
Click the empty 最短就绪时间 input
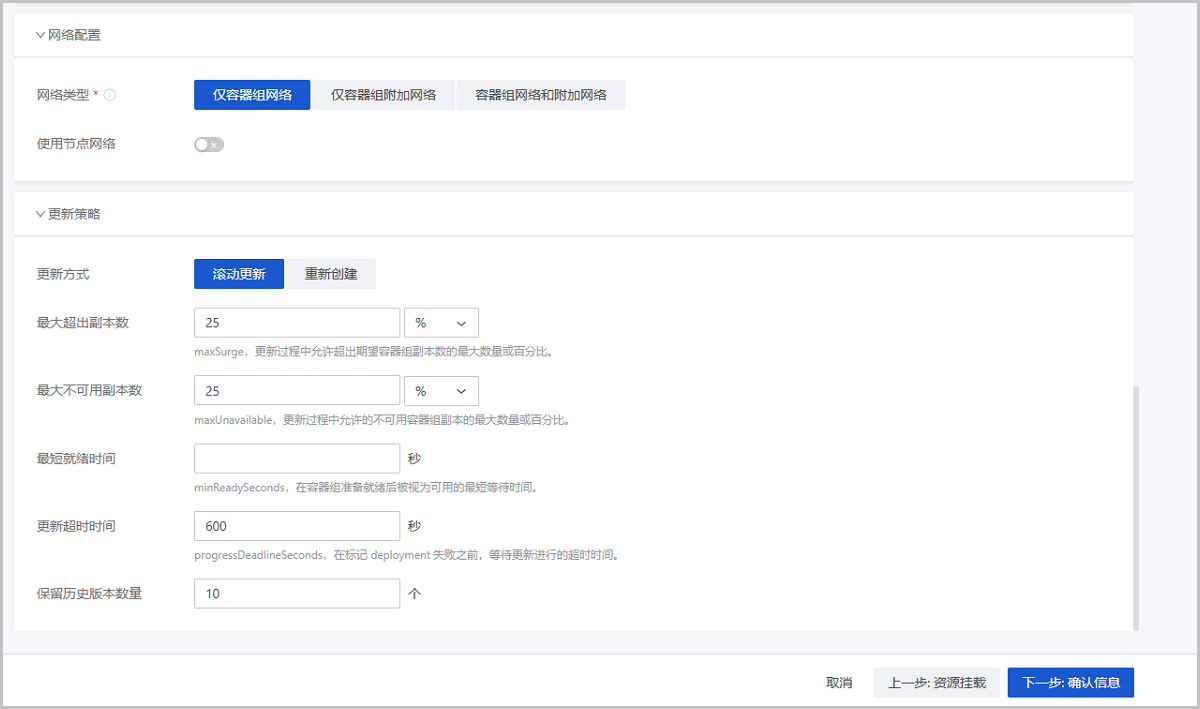coord(297,459)
